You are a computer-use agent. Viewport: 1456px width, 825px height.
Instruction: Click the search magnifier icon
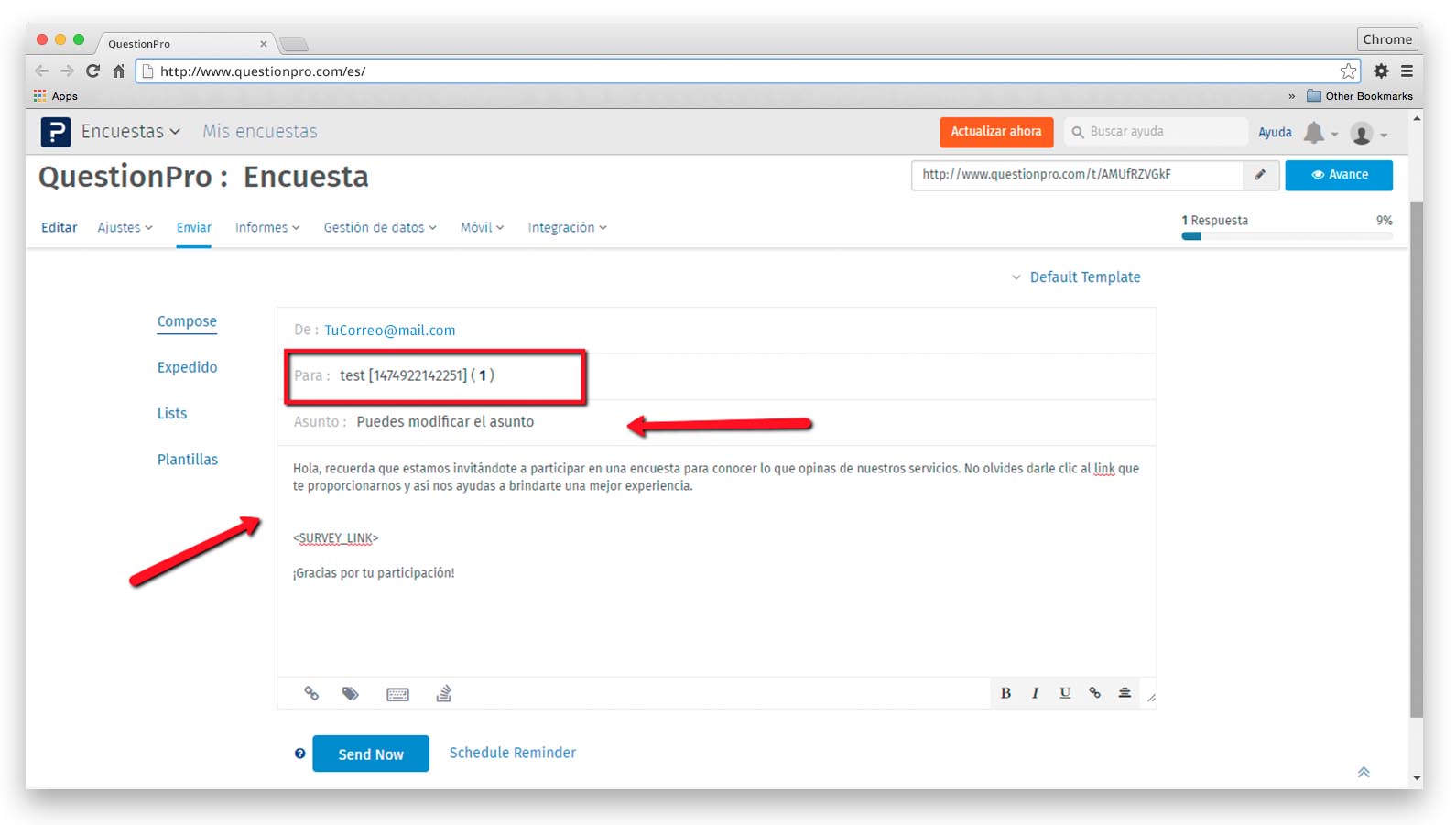[1078, 132]
